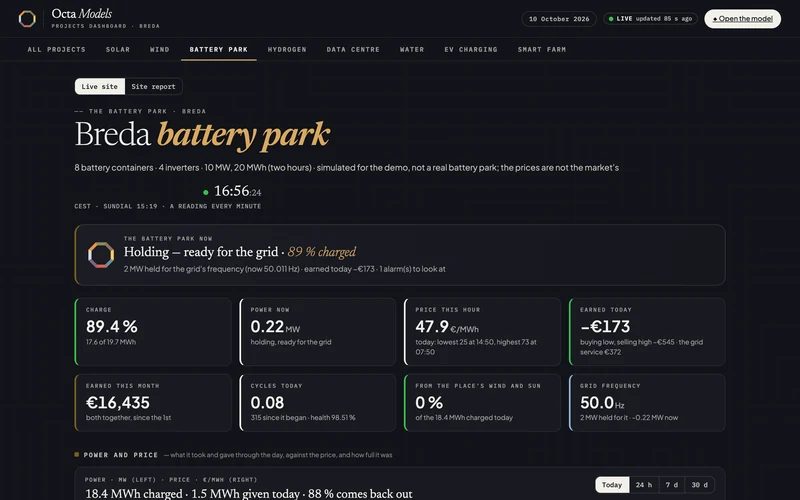The height and width of the screenshot is (500, 800).
Task: Click the CEST sundial reading line
Action: 168,206
